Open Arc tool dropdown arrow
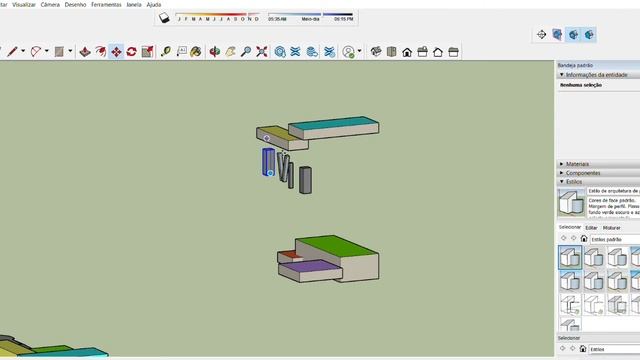The image size is (640, 360). pyautogui.click(x=47, y=51)
